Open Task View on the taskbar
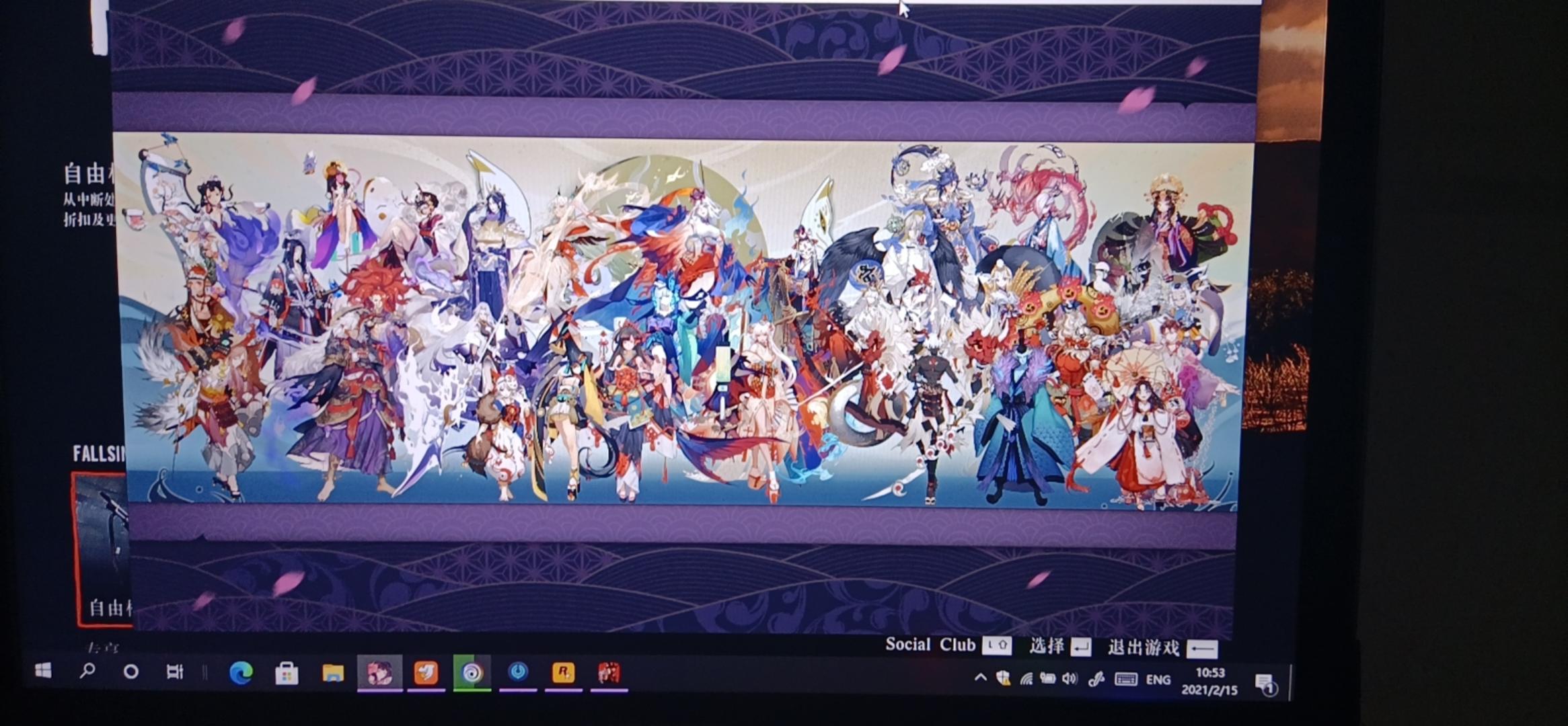 click(175, 672)
